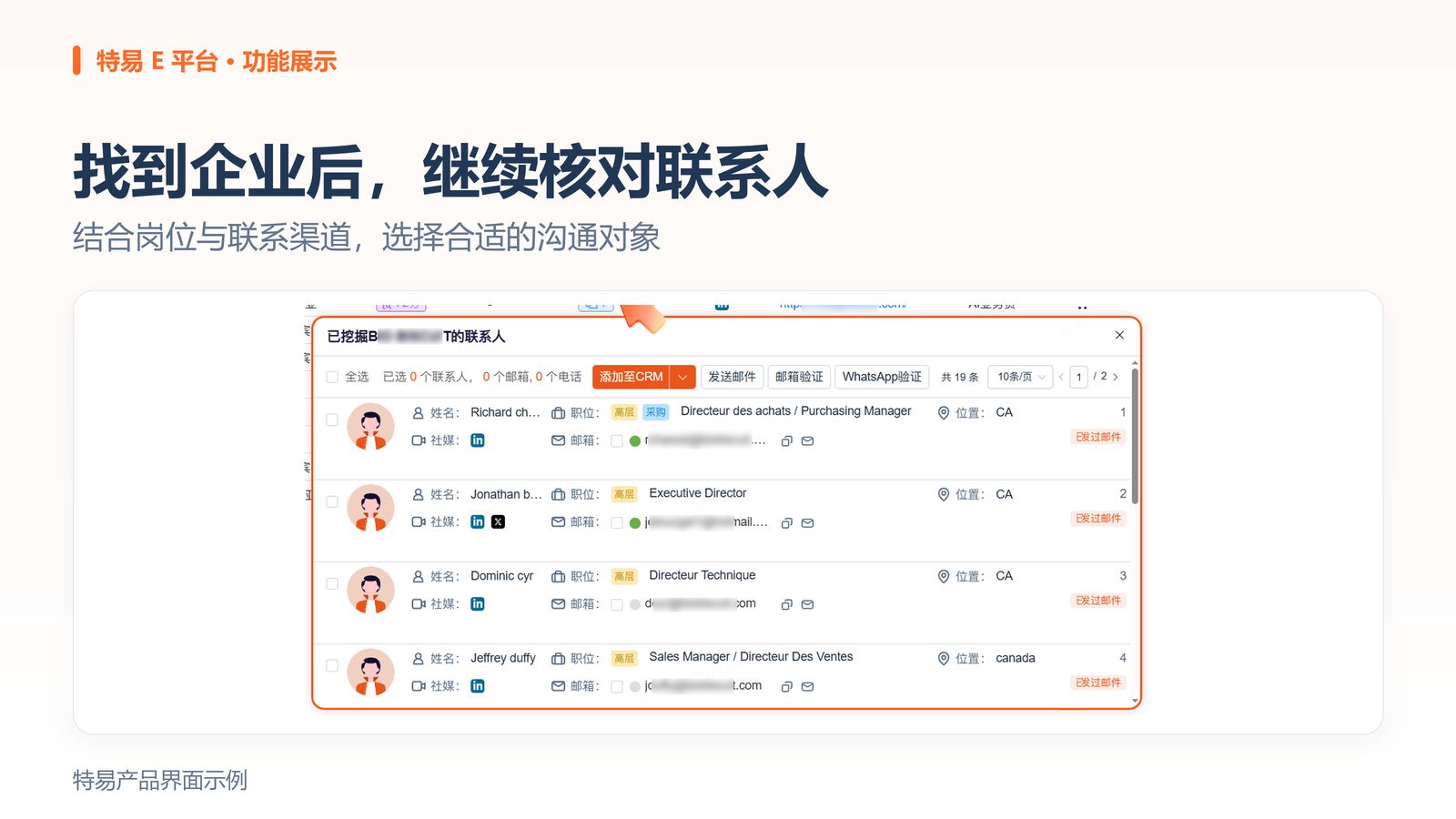
Task: Select Jonathan b... contact row checkbox
Action: pos(332,501)
